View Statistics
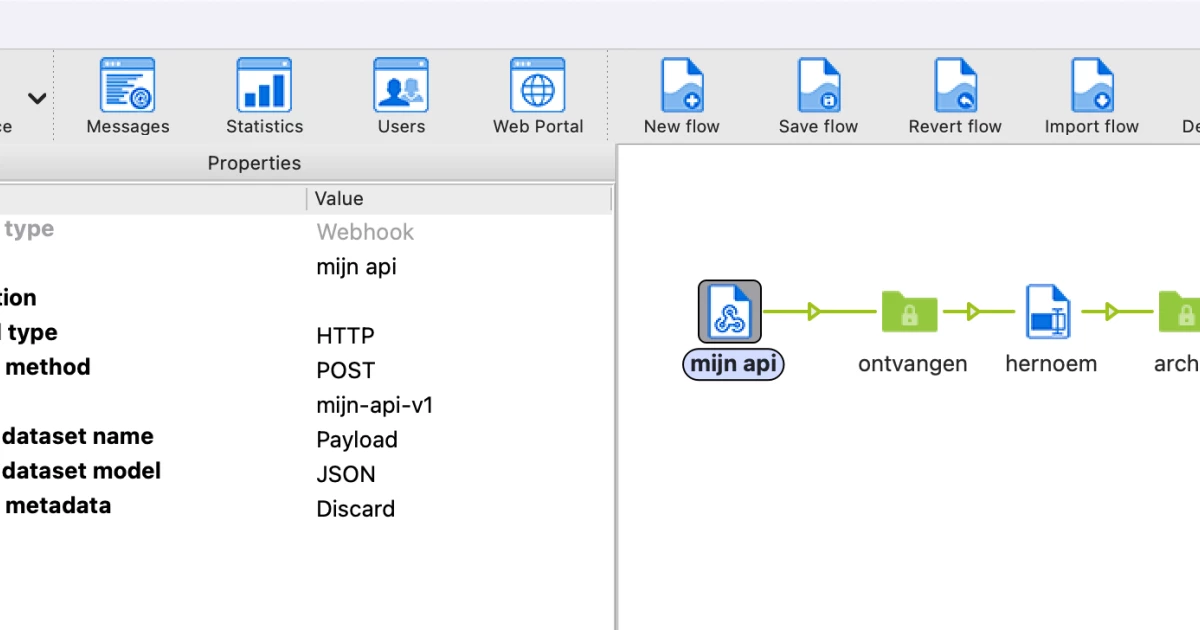This screenshot has height=630, width=1200. (x=263, y=95)
